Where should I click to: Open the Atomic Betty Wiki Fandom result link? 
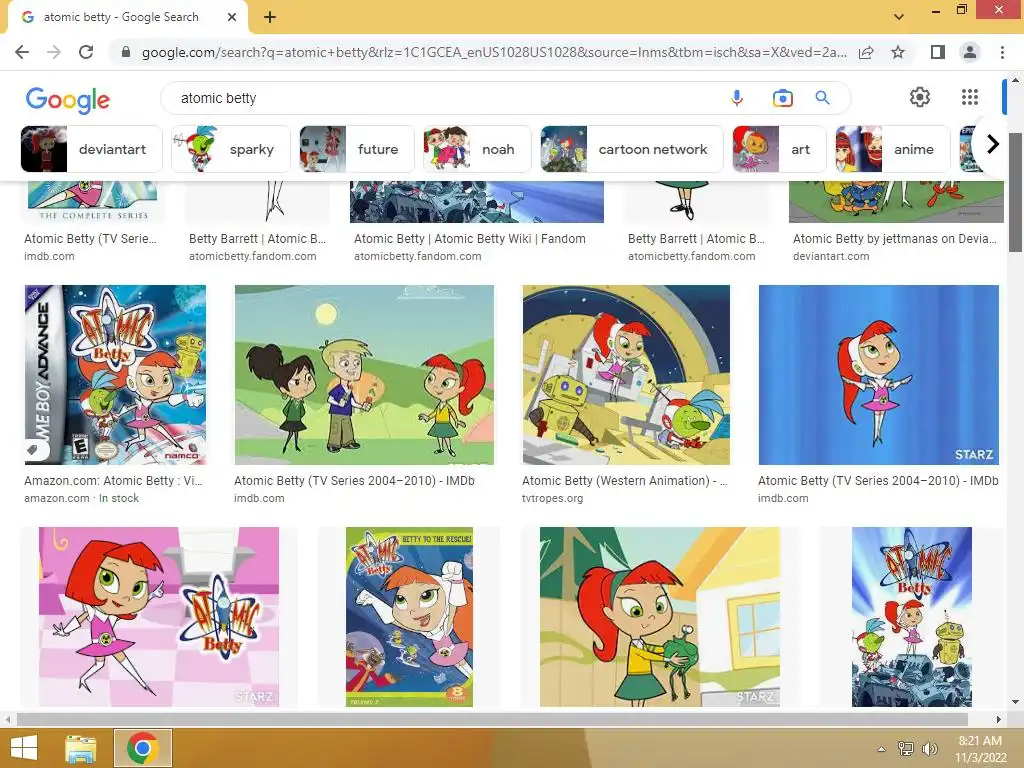(470, 238)
